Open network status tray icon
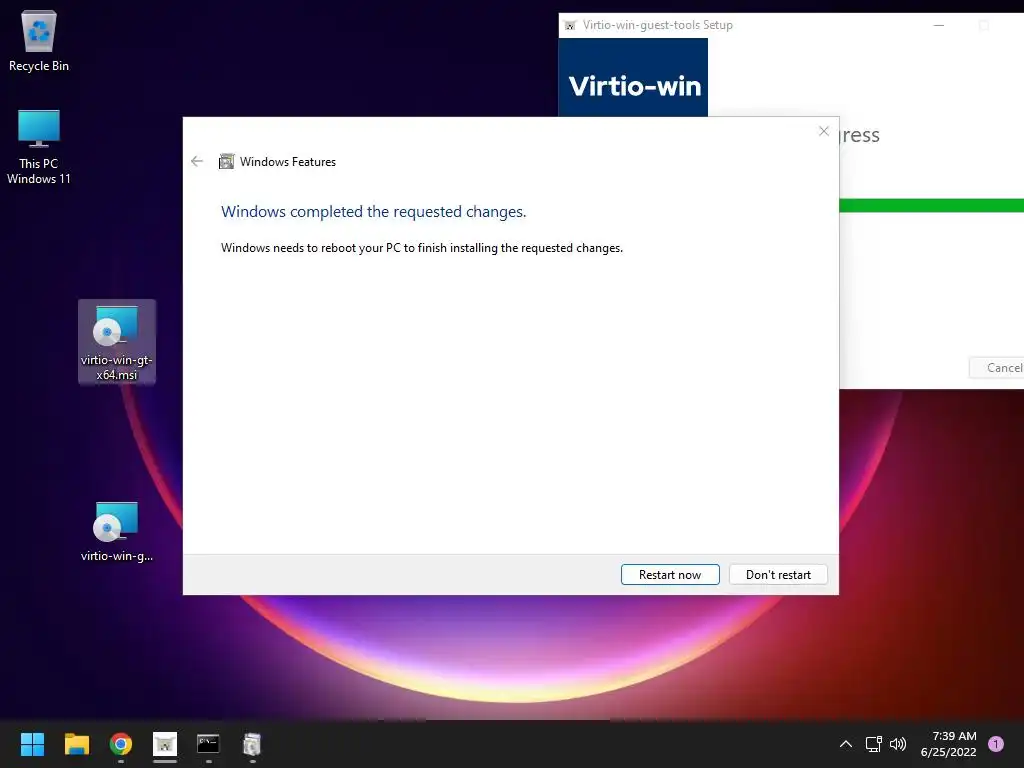The height and width of the screenshot is (768, 1024). 873,744
